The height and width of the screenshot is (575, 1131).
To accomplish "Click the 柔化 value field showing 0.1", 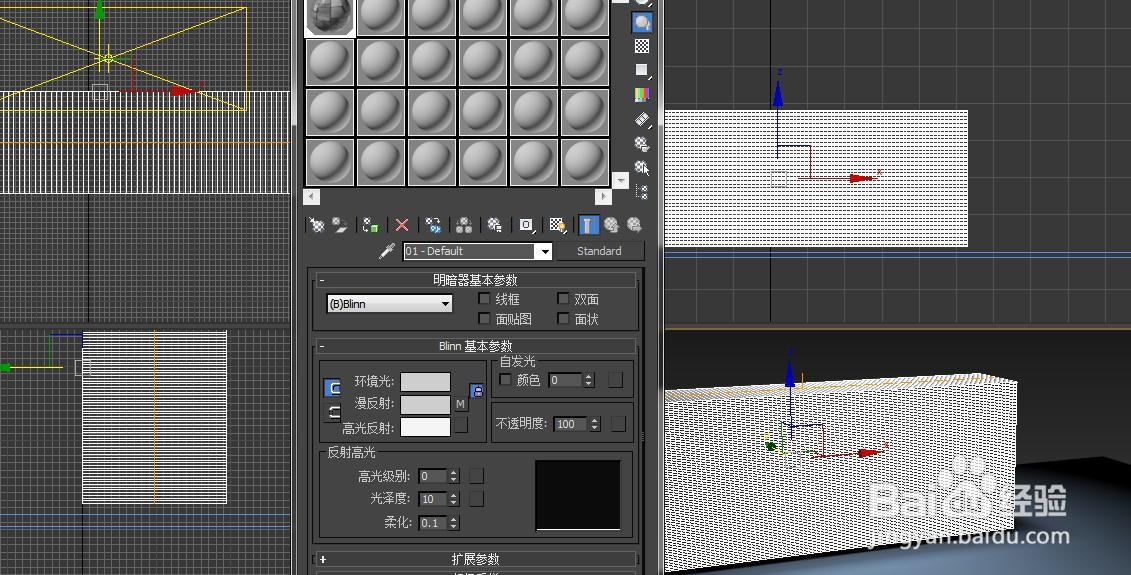I will [433, 523].
